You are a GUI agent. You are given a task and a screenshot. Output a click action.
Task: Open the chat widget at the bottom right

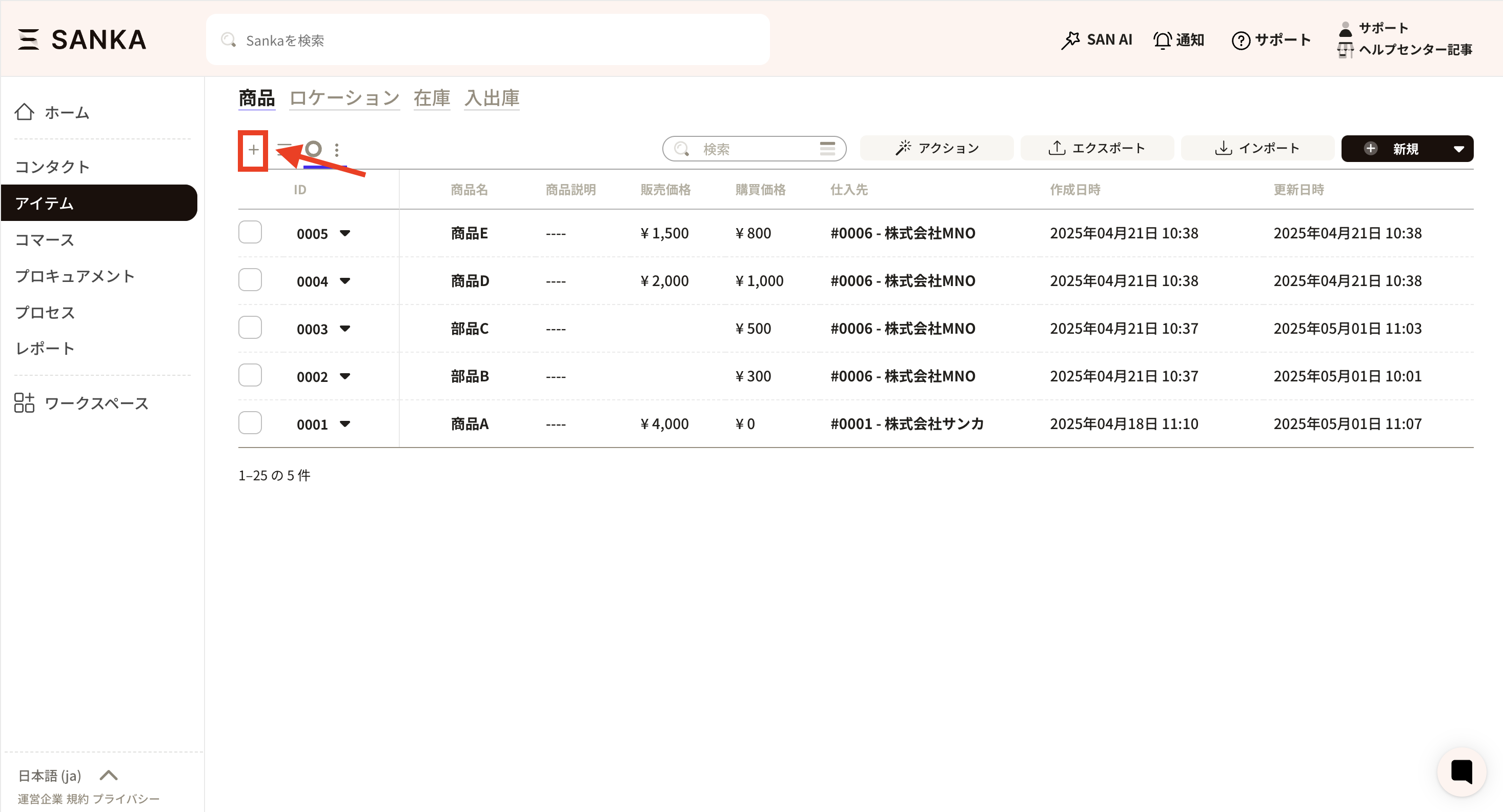coord(1461,771)
